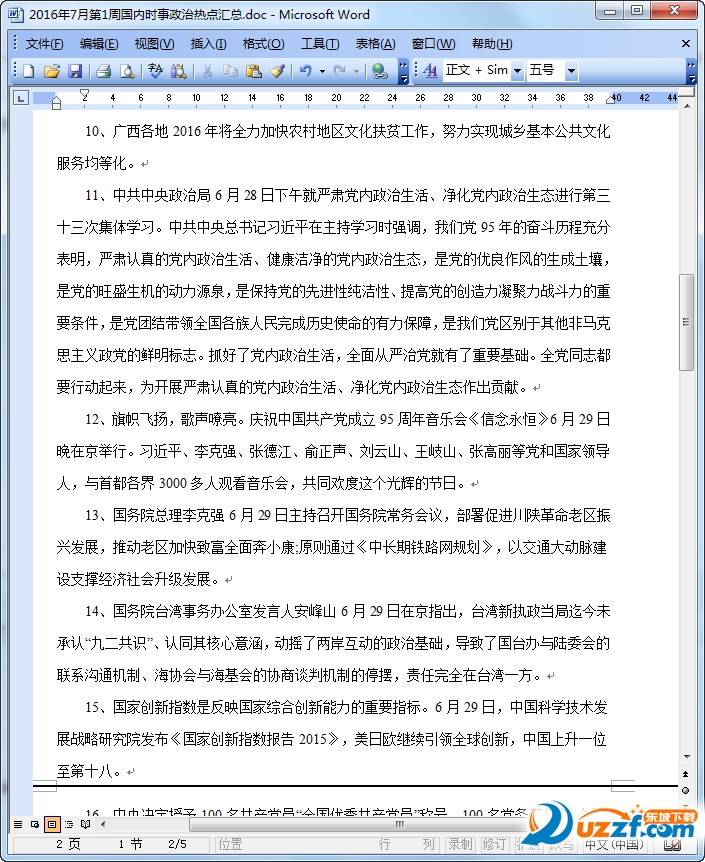Paste from the clipboard
705x862 pixels.
254,71
